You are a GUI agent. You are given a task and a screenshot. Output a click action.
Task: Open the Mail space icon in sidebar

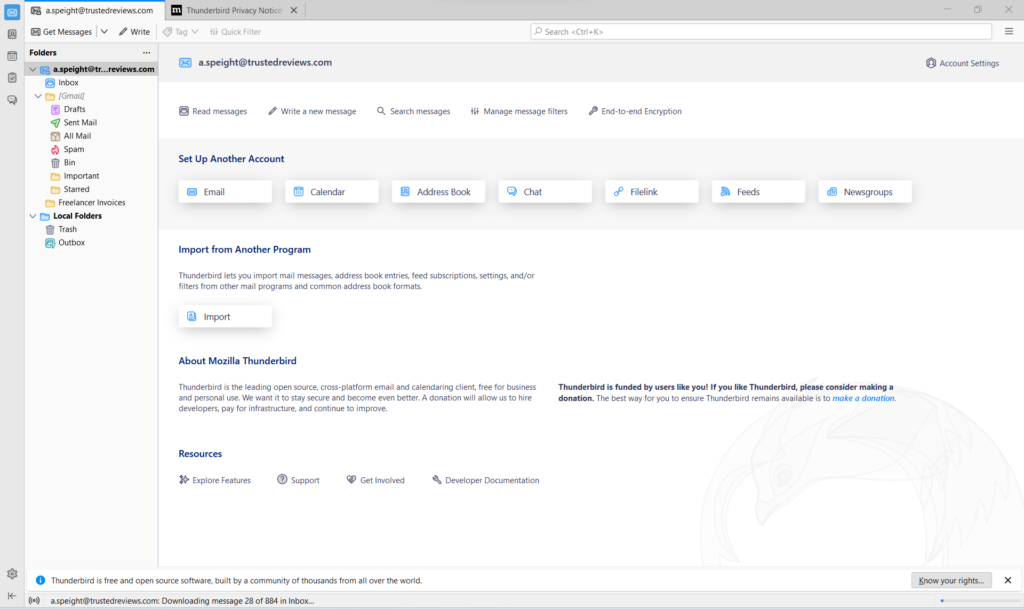(x=12, y=12)
